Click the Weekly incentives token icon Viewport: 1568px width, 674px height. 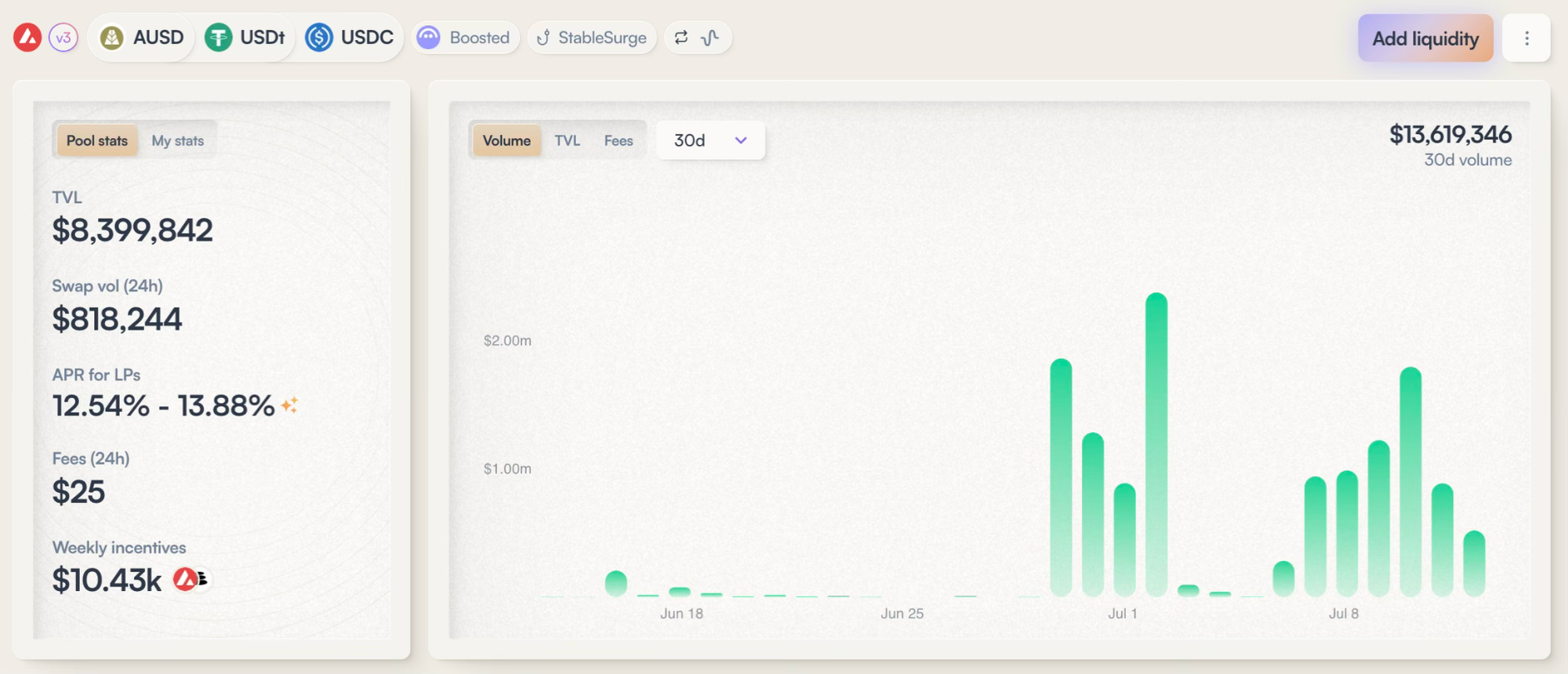click(x=190, y=580)
